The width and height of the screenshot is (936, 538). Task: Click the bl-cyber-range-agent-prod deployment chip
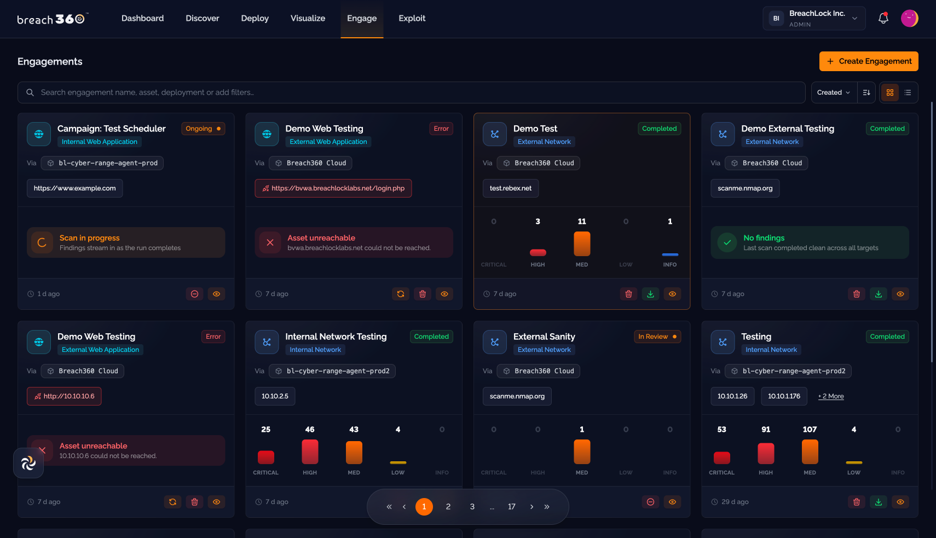pos(102,163)
